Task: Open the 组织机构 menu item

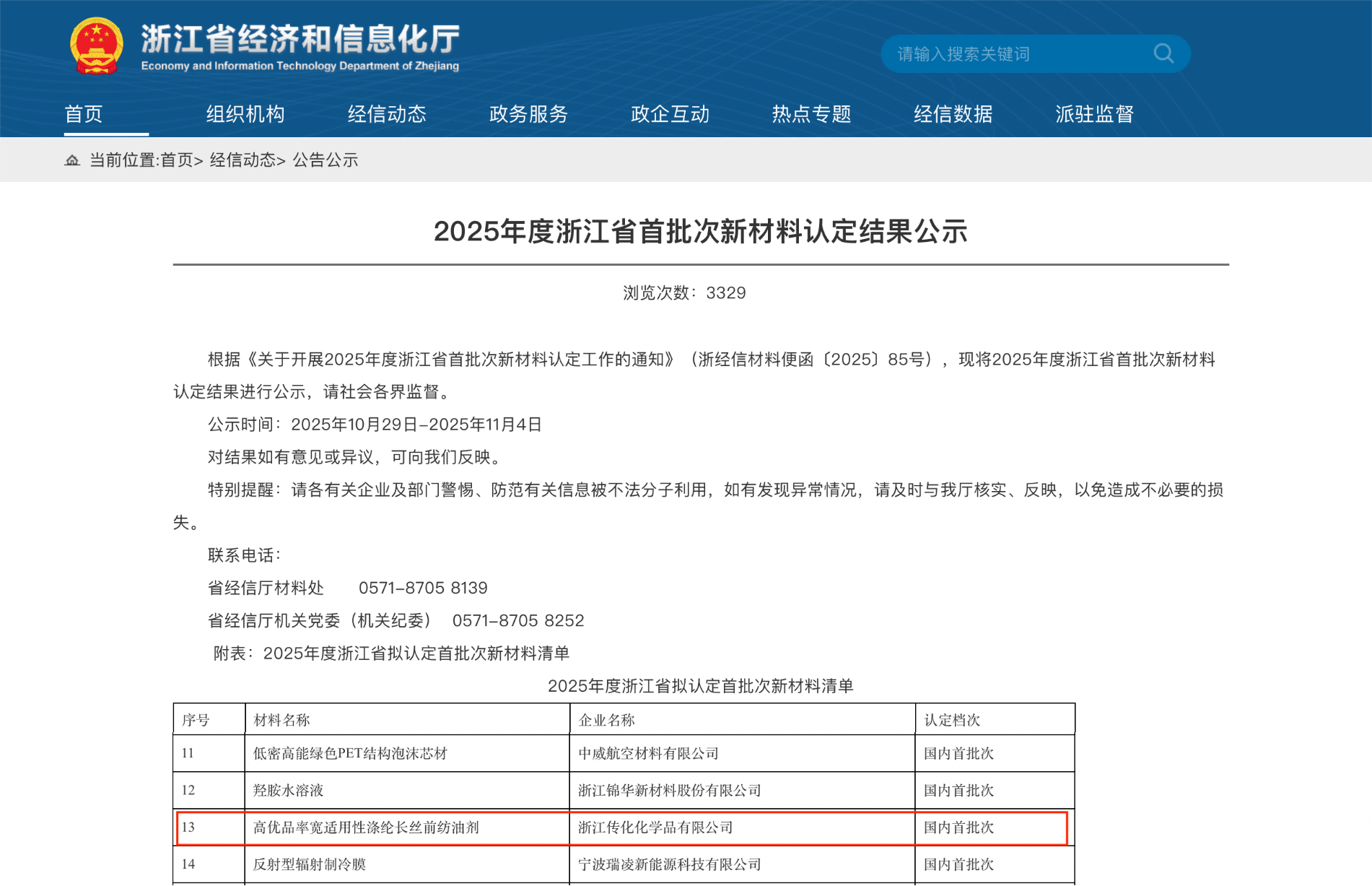Action: (245, 114)
